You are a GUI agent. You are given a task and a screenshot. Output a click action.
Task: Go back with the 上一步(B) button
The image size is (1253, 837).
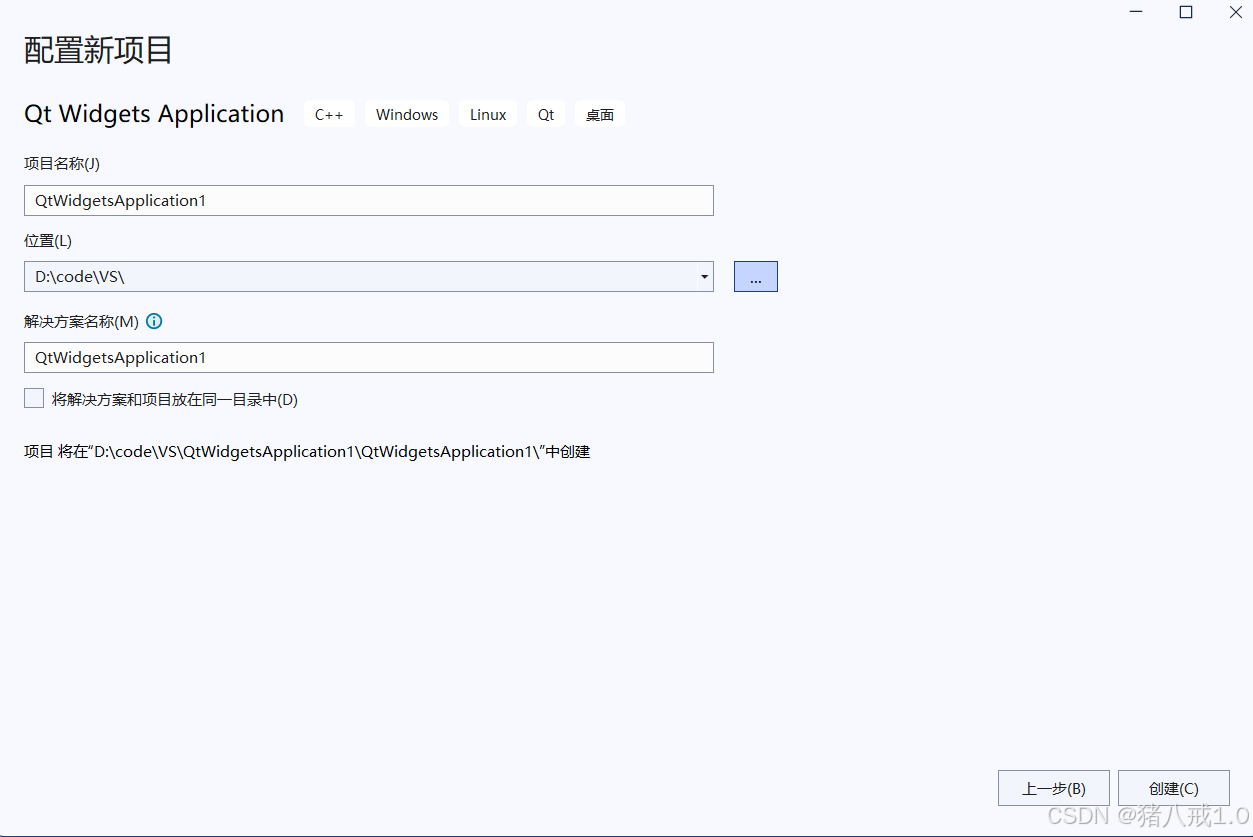1054,788
